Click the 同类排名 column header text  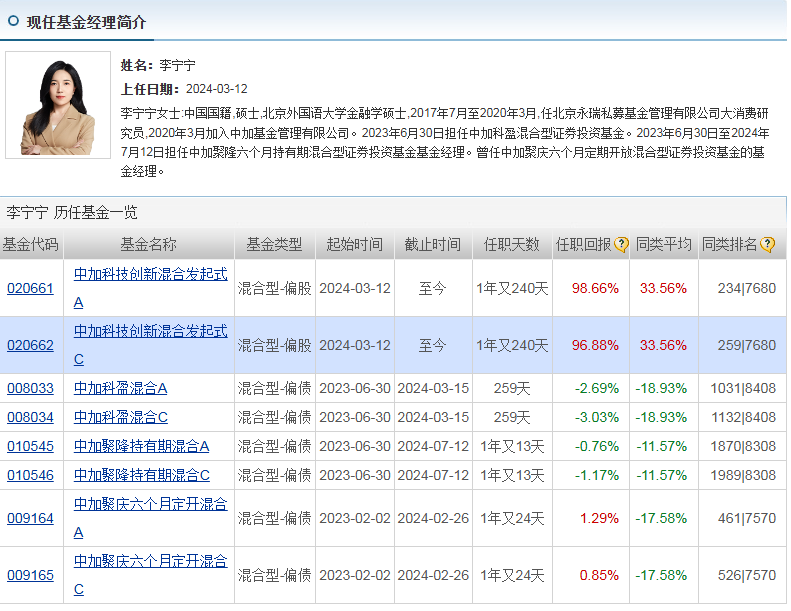pyautogui.click(x=730, y=245)
